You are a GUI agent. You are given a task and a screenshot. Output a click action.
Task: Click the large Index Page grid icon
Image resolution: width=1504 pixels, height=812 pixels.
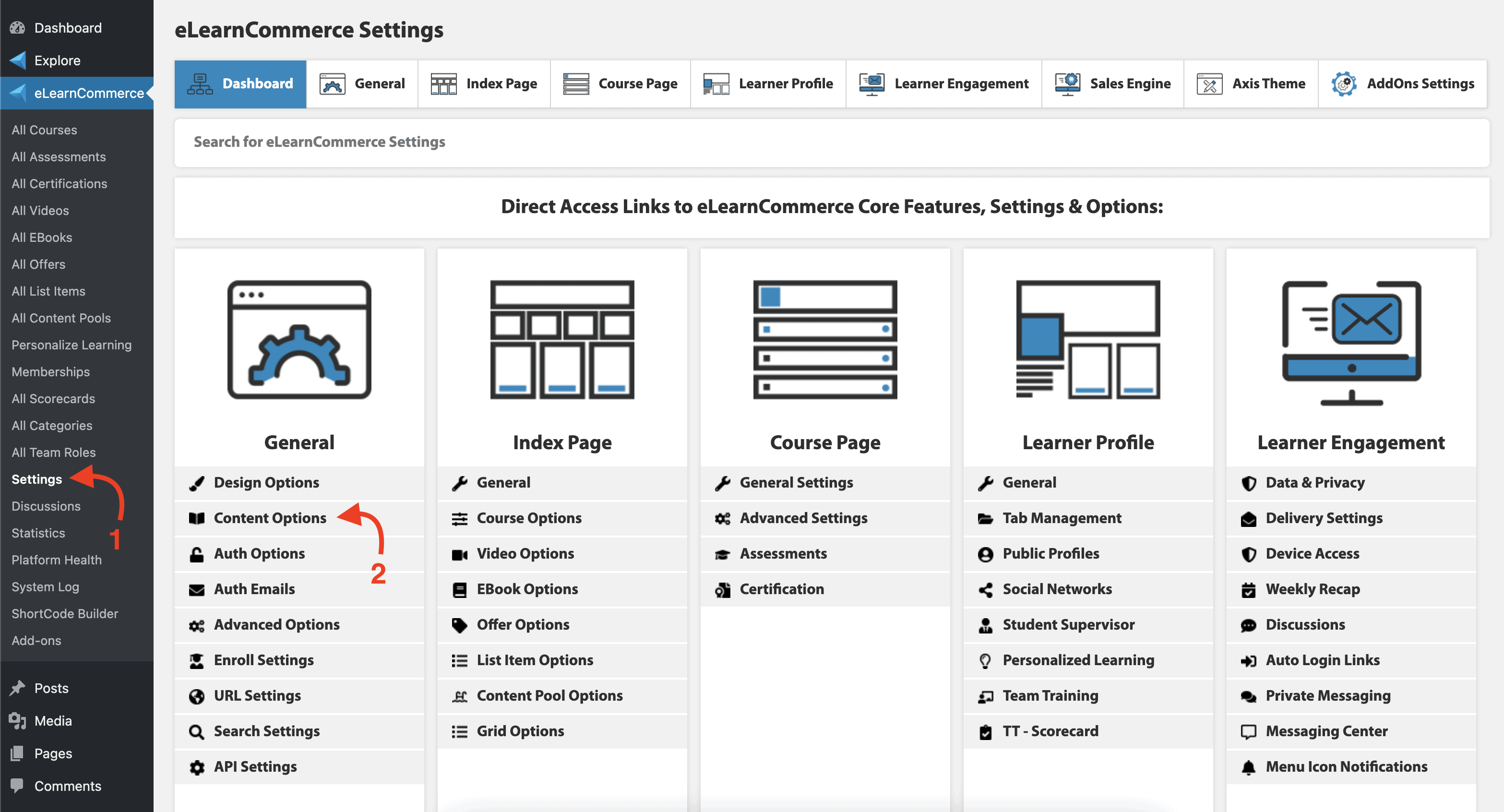[561, 340]
